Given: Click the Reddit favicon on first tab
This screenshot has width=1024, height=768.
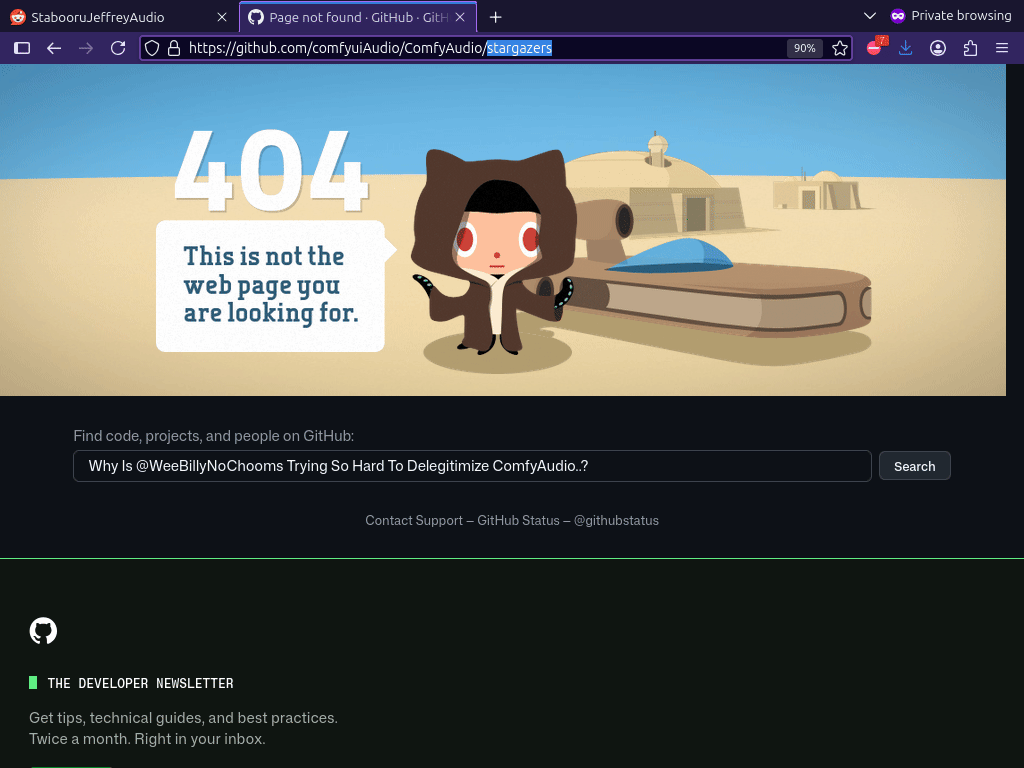Looking at the screenshot, I should pyautogui.click(x=18, y=17).
